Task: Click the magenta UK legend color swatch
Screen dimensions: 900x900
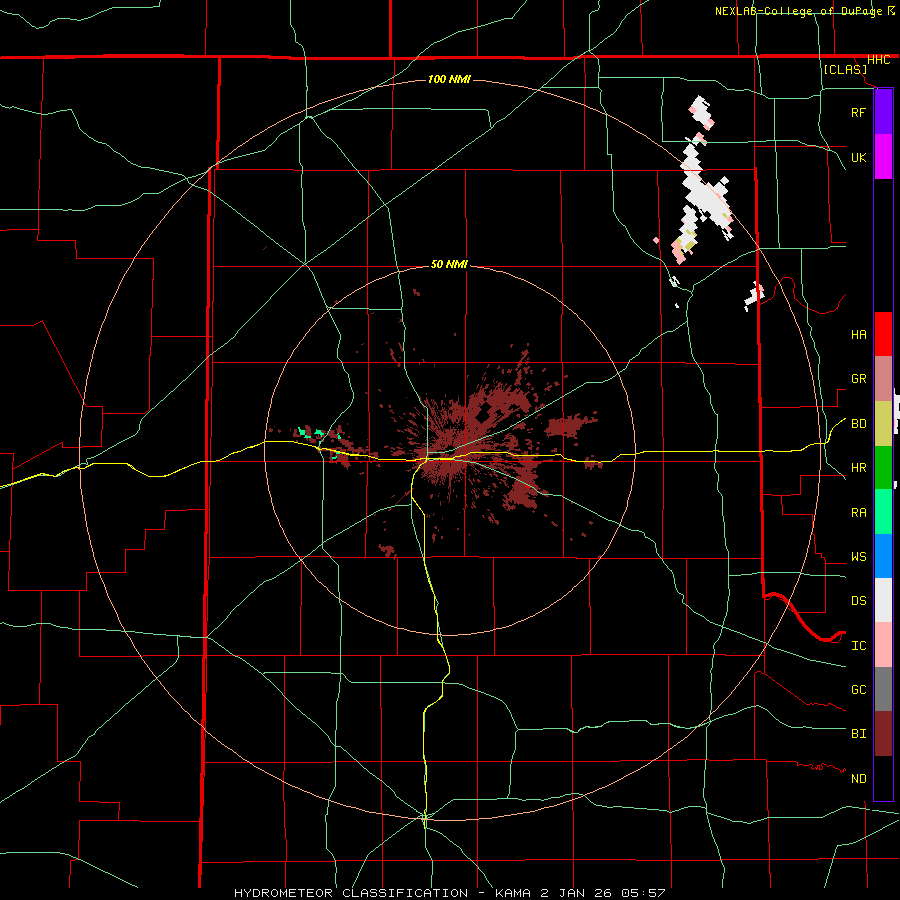Action: tap(883, 157)
